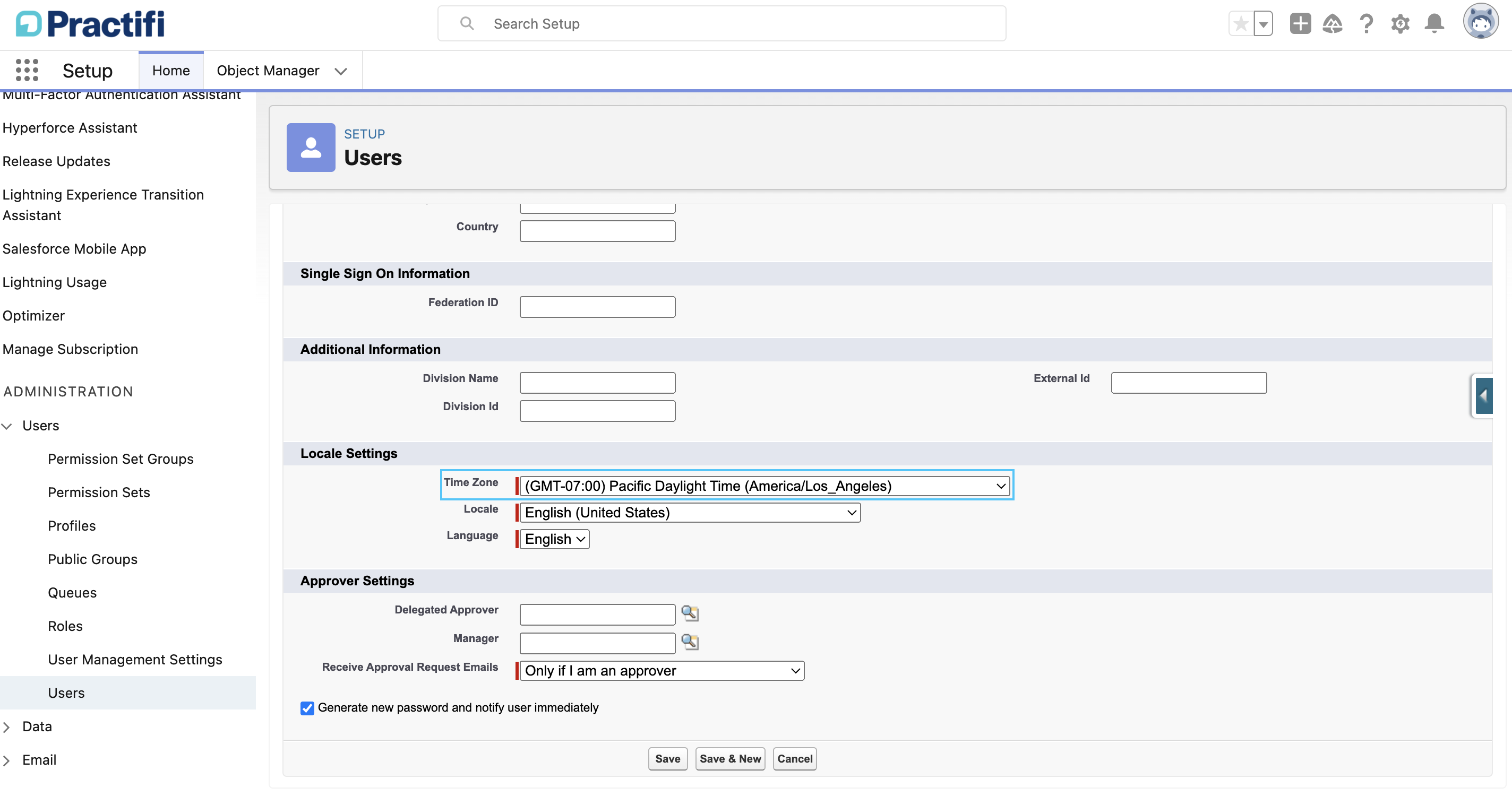
Task: Click the Save & New button
Action: 730,758
